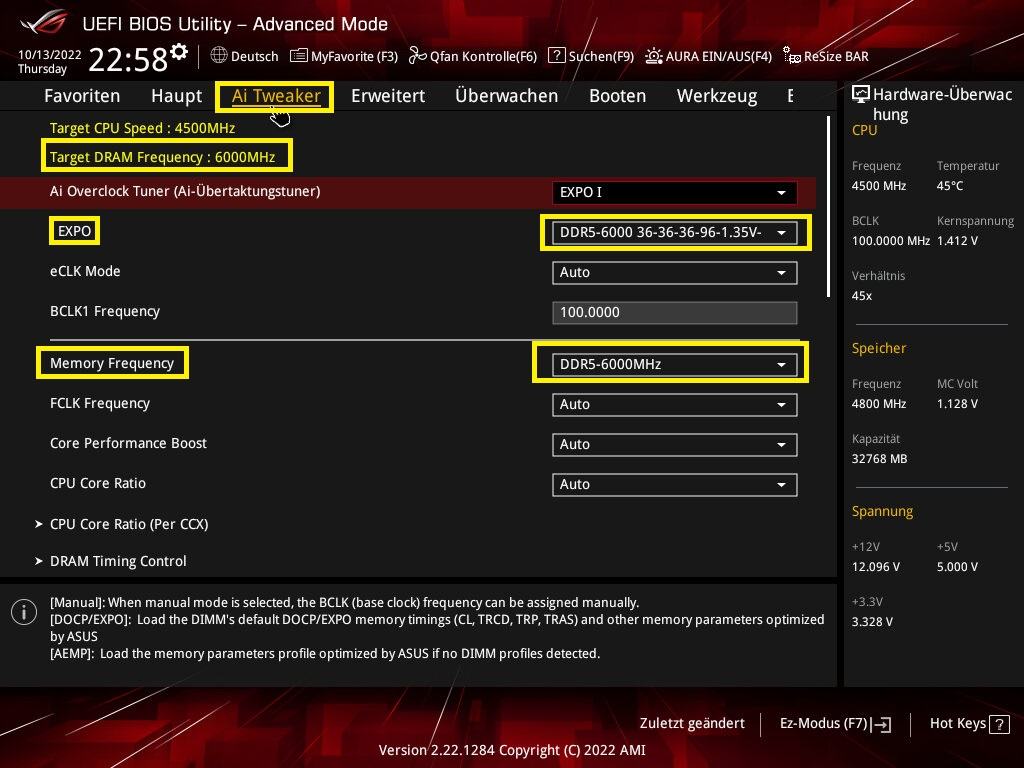Click the Ez-Modus exit arrow icon

coord(881,724)
